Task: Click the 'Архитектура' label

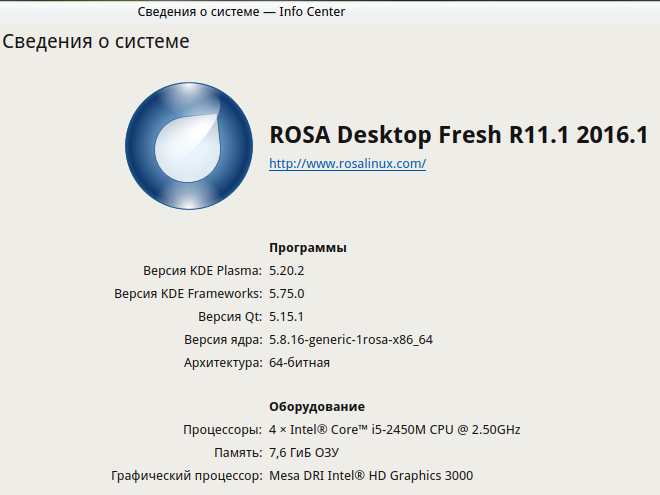Action: pyautogui.click(x=222, y=362)
